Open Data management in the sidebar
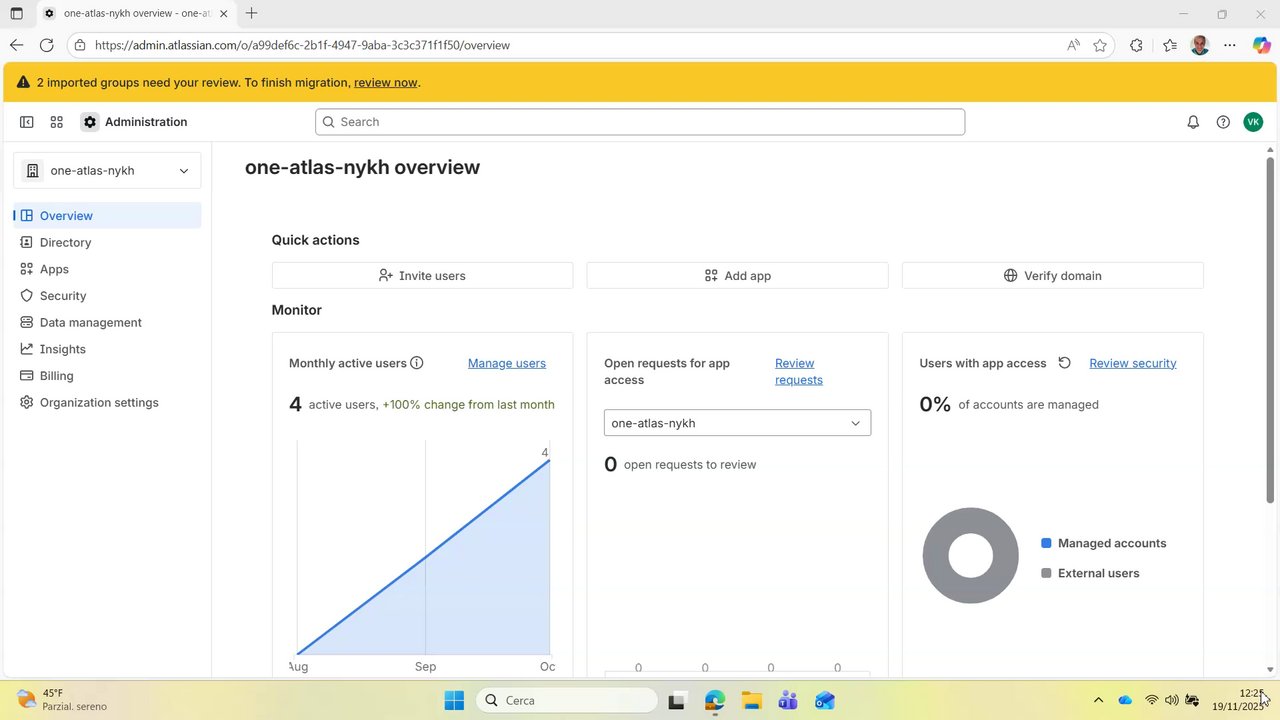1280x720 pixels. [x=107, y=322]
